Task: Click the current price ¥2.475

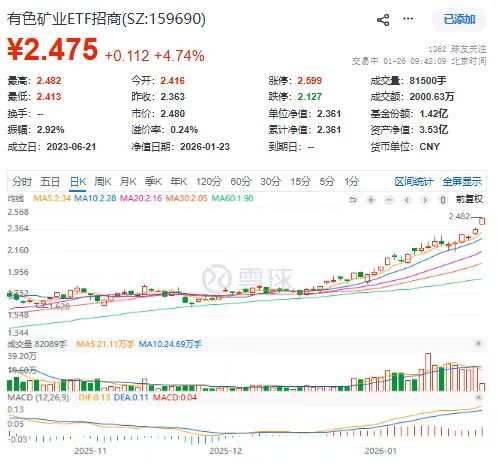Action: (53, 50)
